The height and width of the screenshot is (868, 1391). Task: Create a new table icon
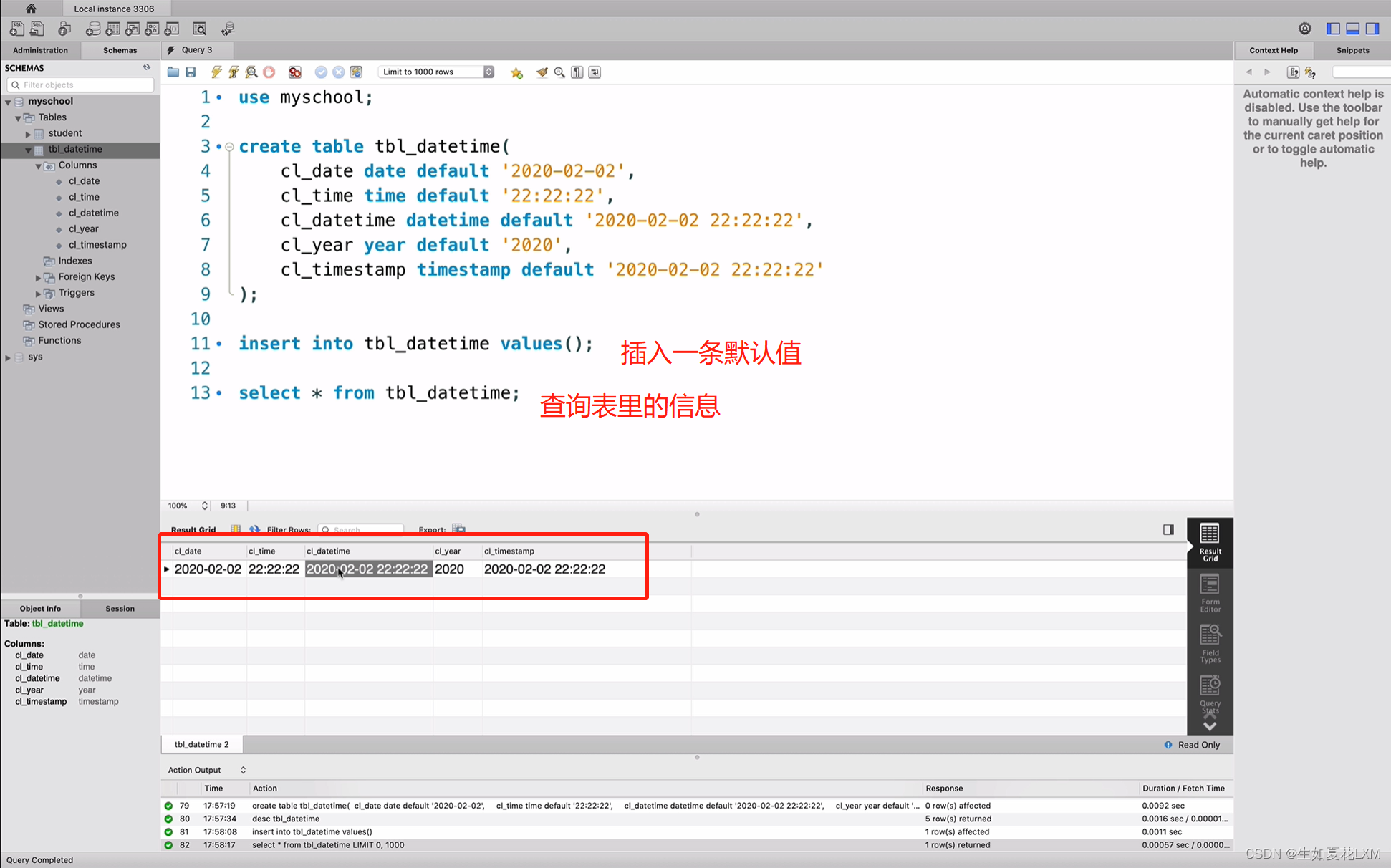pos(112,29)
